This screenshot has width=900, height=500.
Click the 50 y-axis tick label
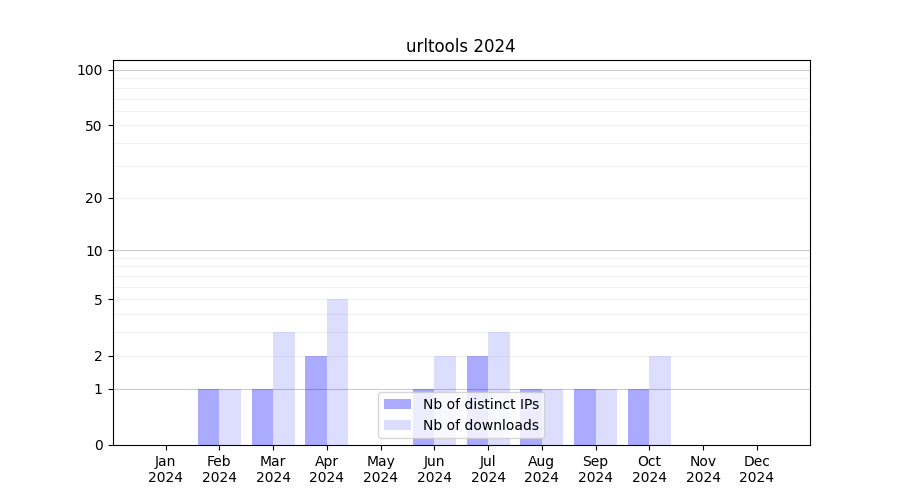[x=93, y=126]
